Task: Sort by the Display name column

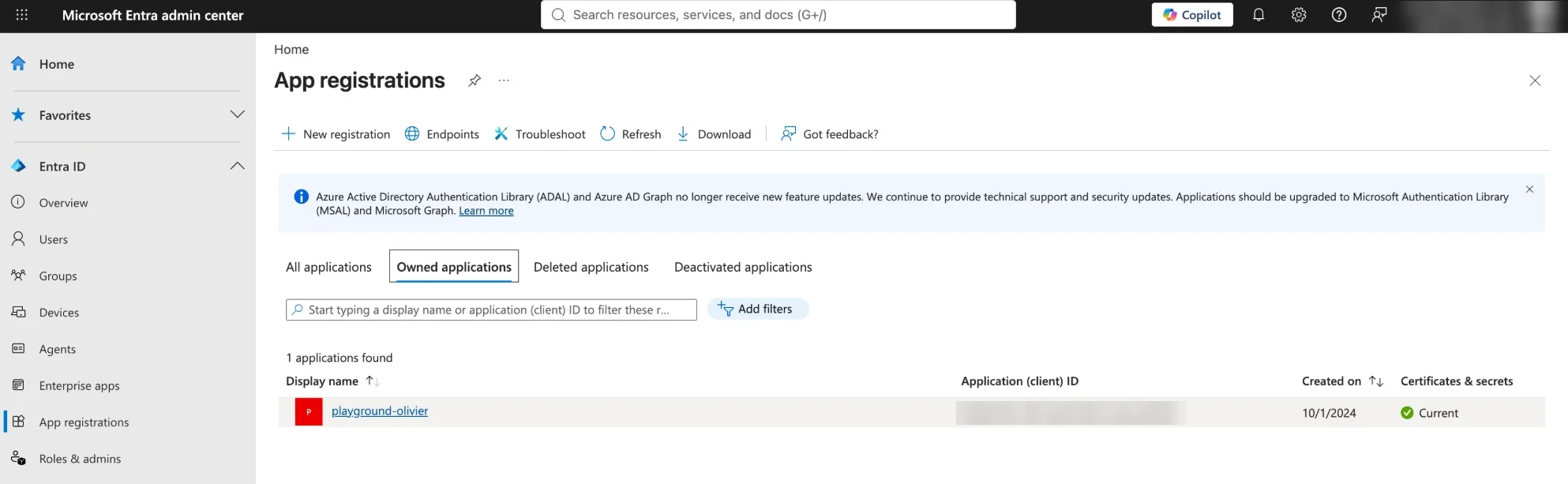Action: [x=332, y=381]
